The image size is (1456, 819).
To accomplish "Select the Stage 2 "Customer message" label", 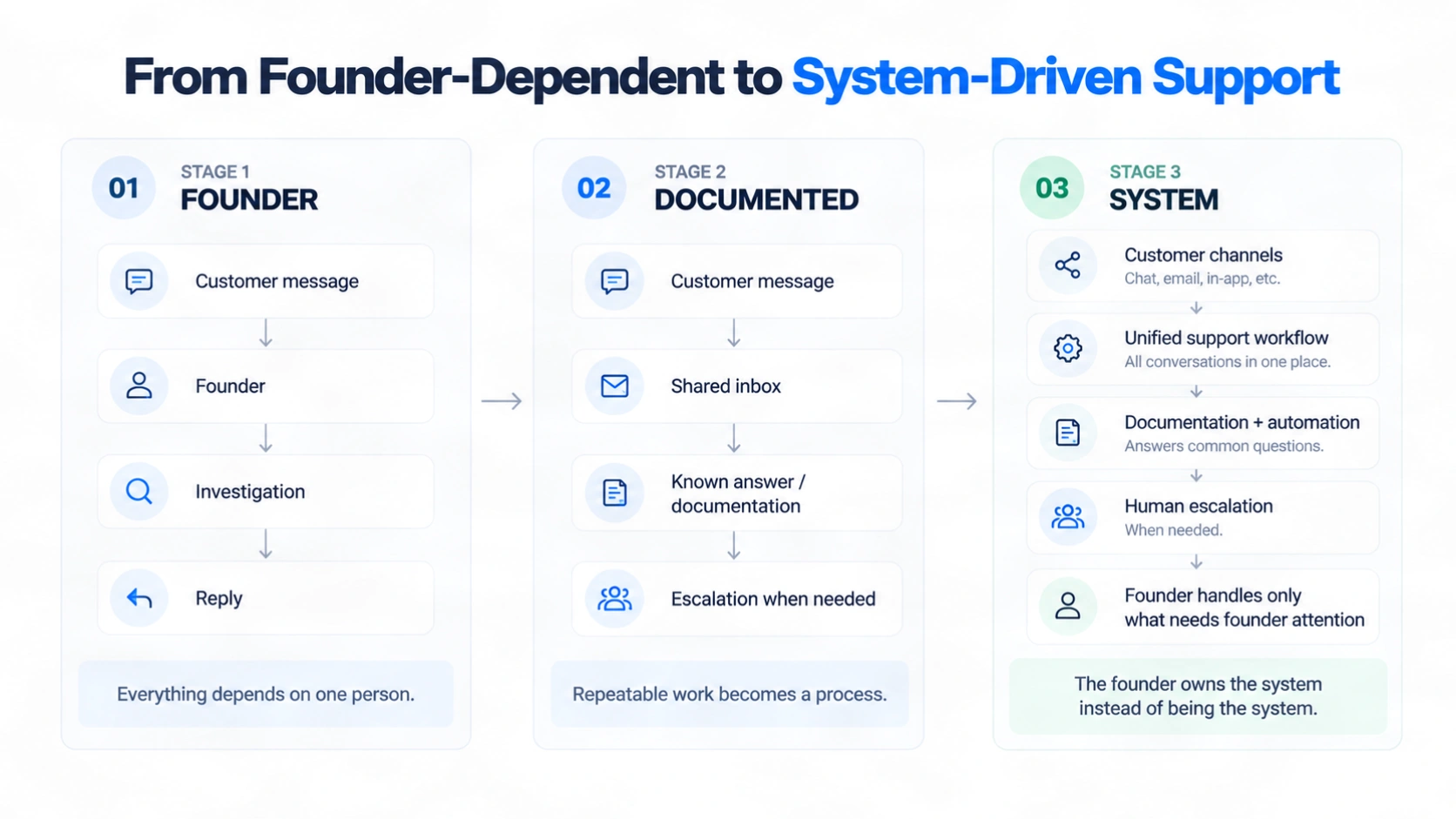I will point(752,281).
